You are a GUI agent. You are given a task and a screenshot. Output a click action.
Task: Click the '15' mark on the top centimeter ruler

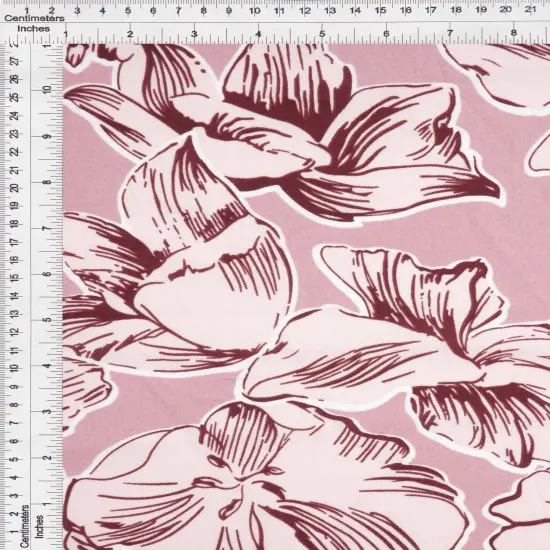380,11
